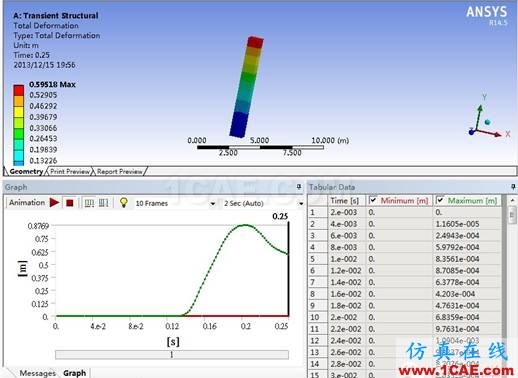This screenshot has width=518, height=378.
Task: Click the light bulb icon in animation toolbar
Action: [124, 202]
